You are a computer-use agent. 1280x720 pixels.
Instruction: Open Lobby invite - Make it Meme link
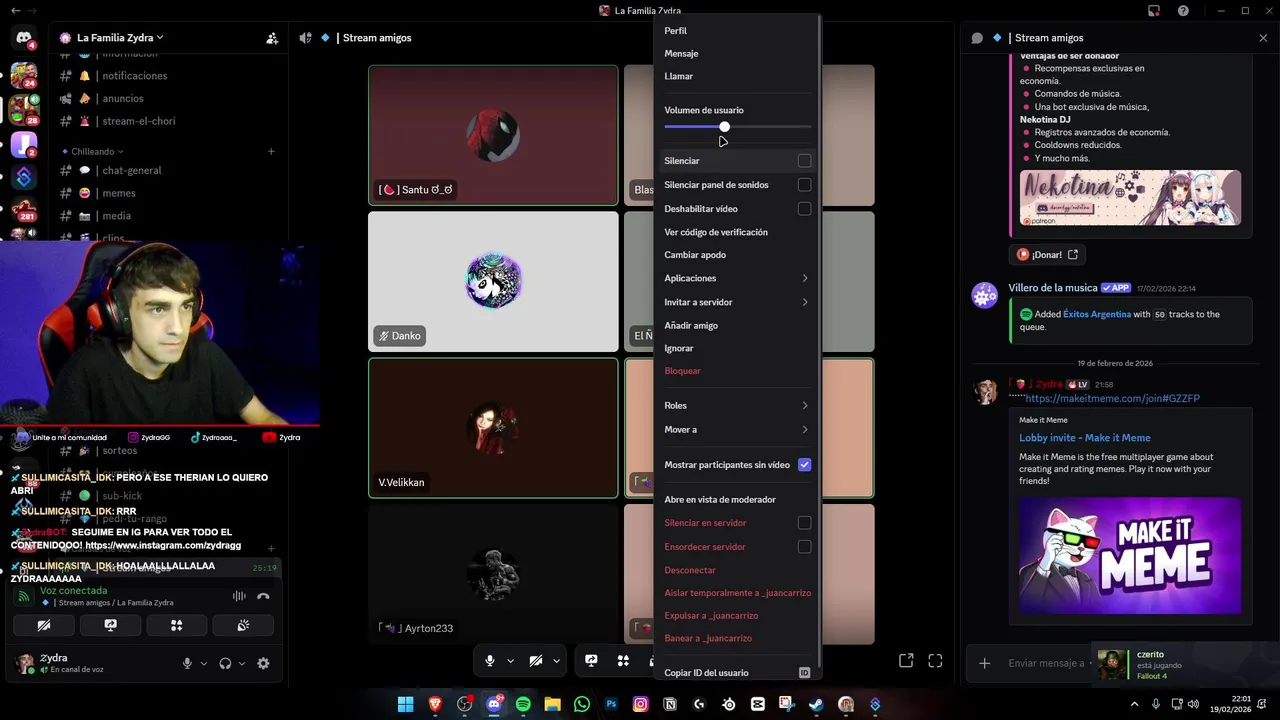tap(1085, 438)
